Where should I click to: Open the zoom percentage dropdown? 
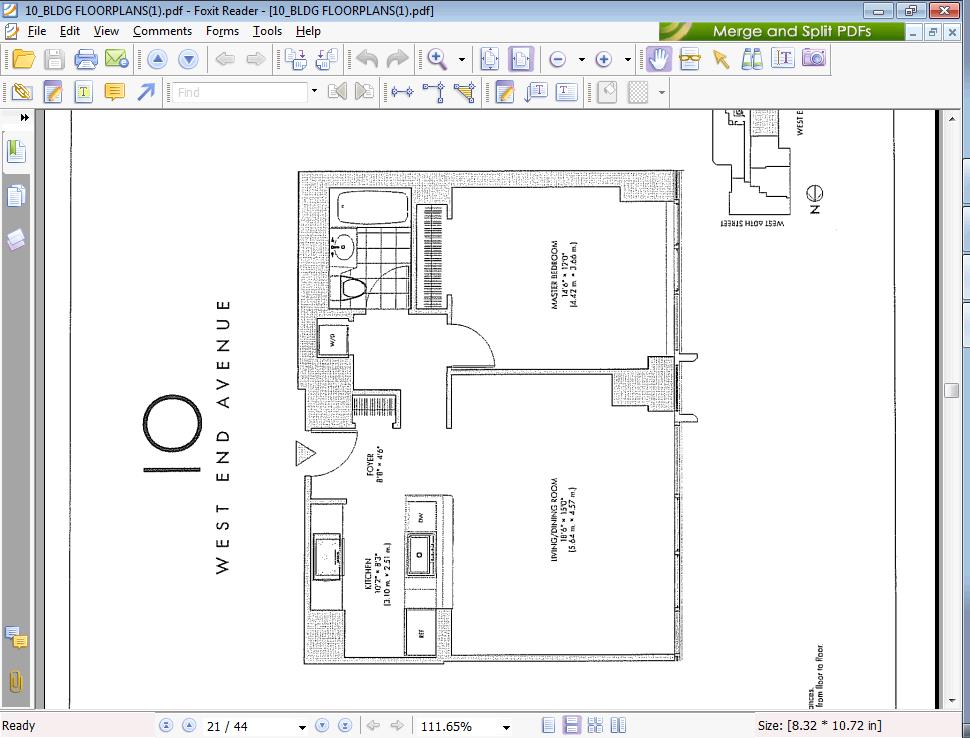pos(506,727)
